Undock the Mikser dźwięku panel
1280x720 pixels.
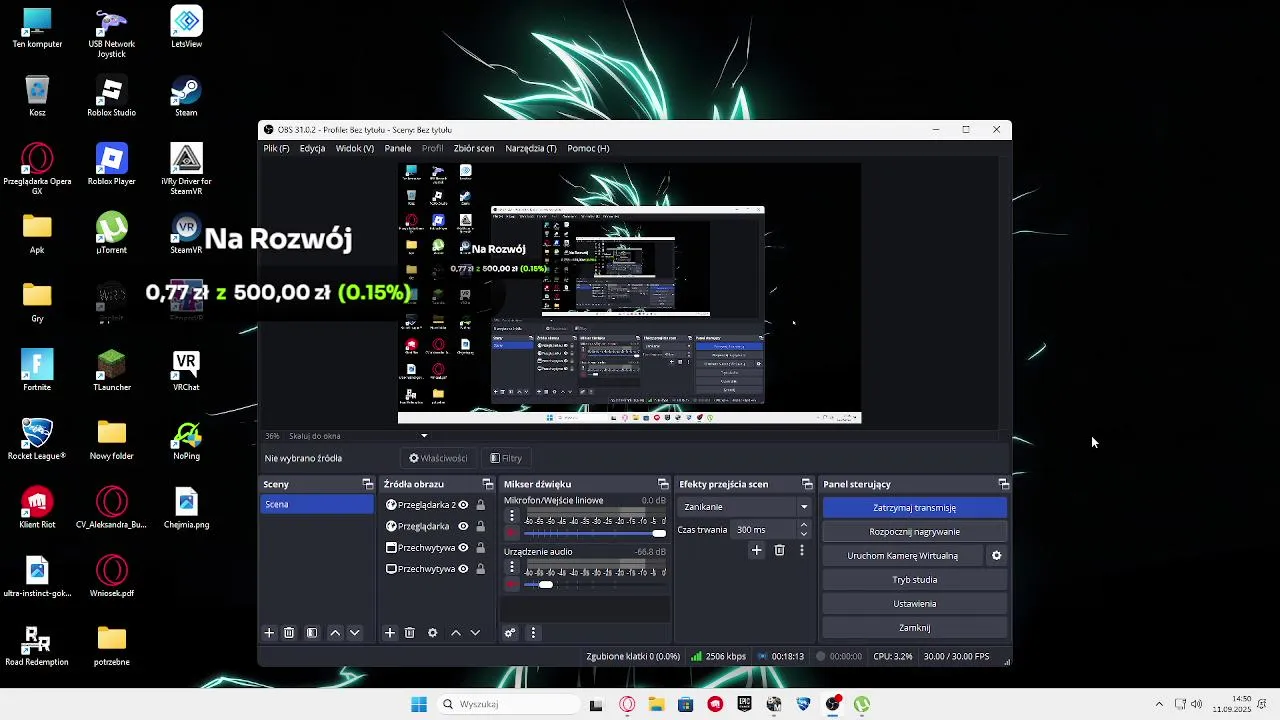tap(663, 484)
